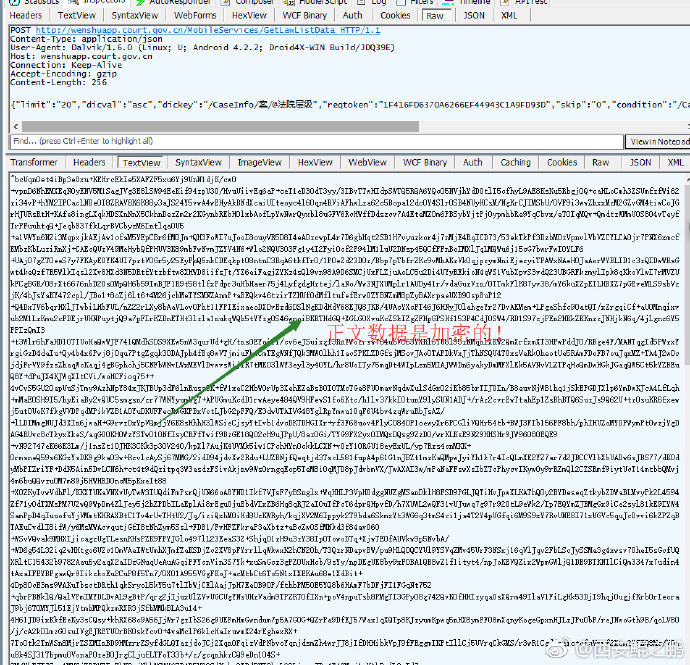This screenshot has width=690, height=665.
Task: Open the GetLawListData request URL link
Action: tap(208, 30)
